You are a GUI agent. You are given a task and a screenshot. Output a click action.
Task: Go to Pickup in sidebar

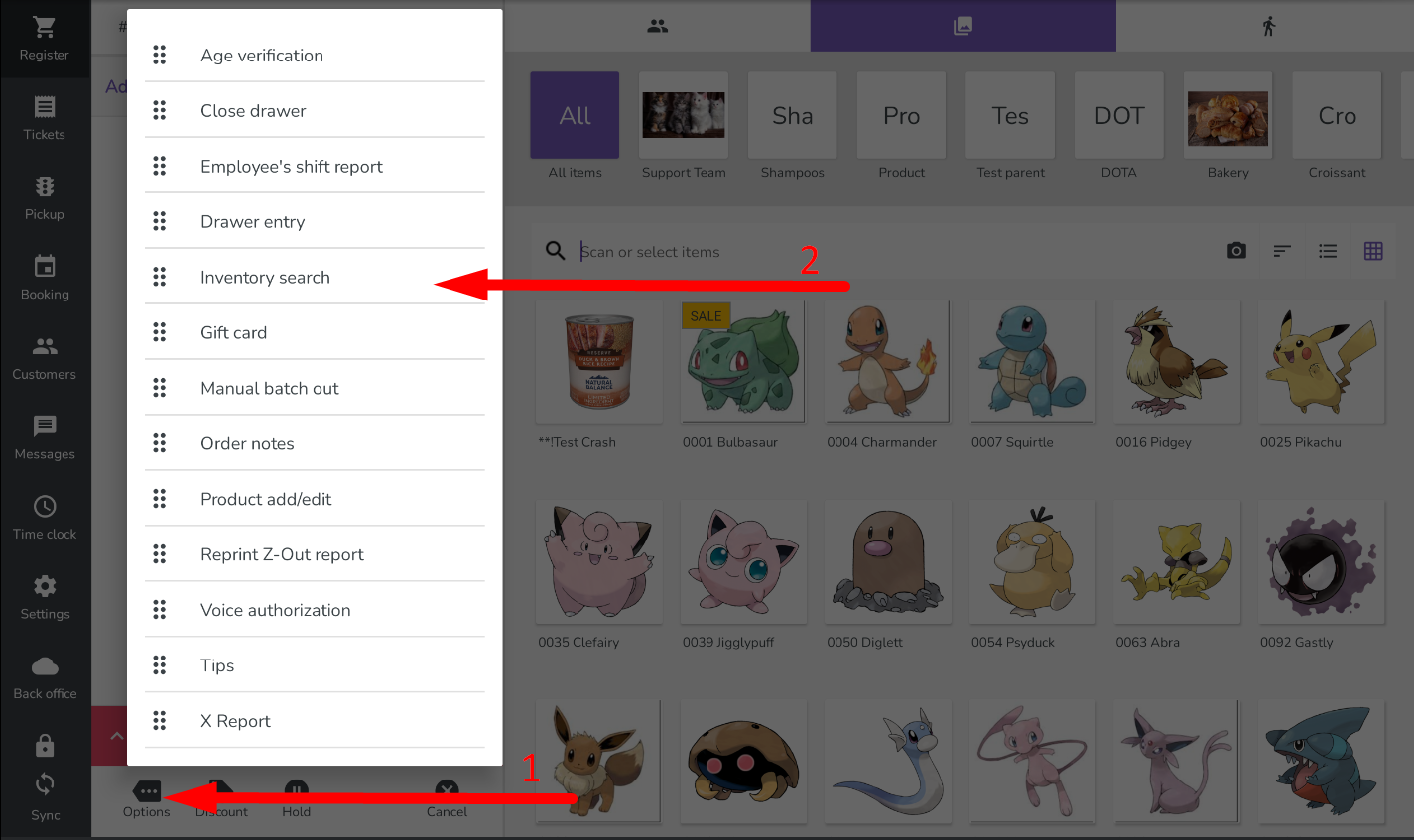pyautogui.click(x=45, y=199)
